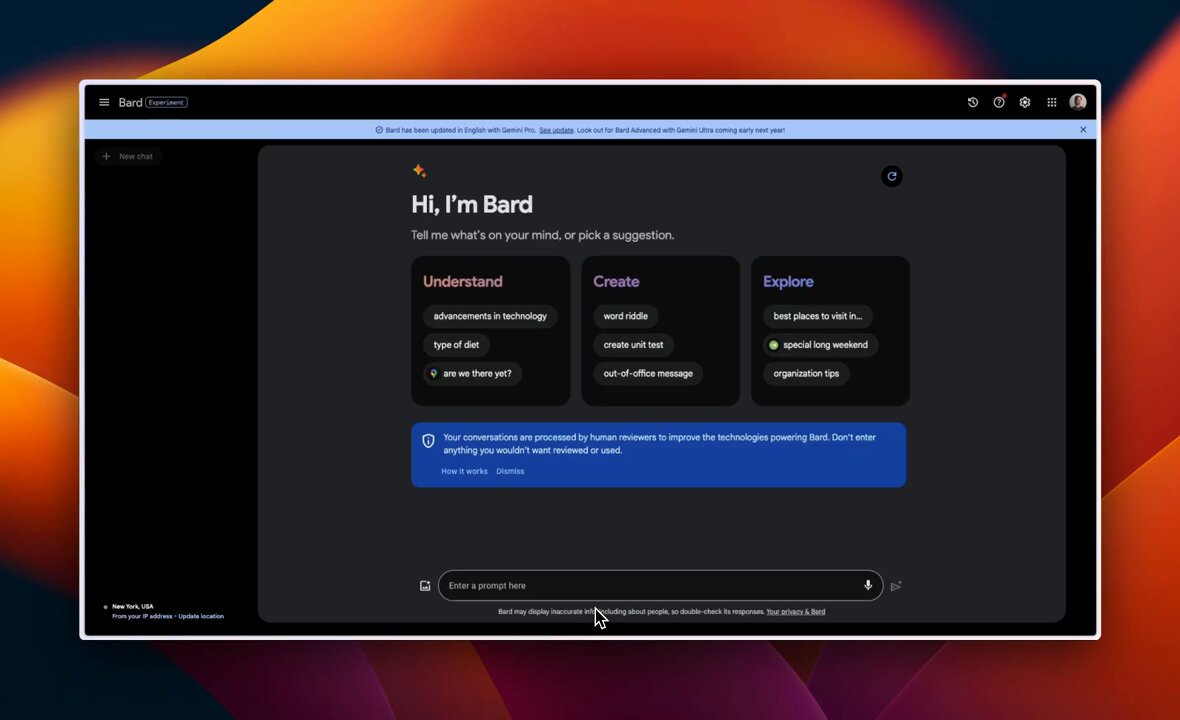
Task: Open the account profile avatar
Action: pos(1078,102)
